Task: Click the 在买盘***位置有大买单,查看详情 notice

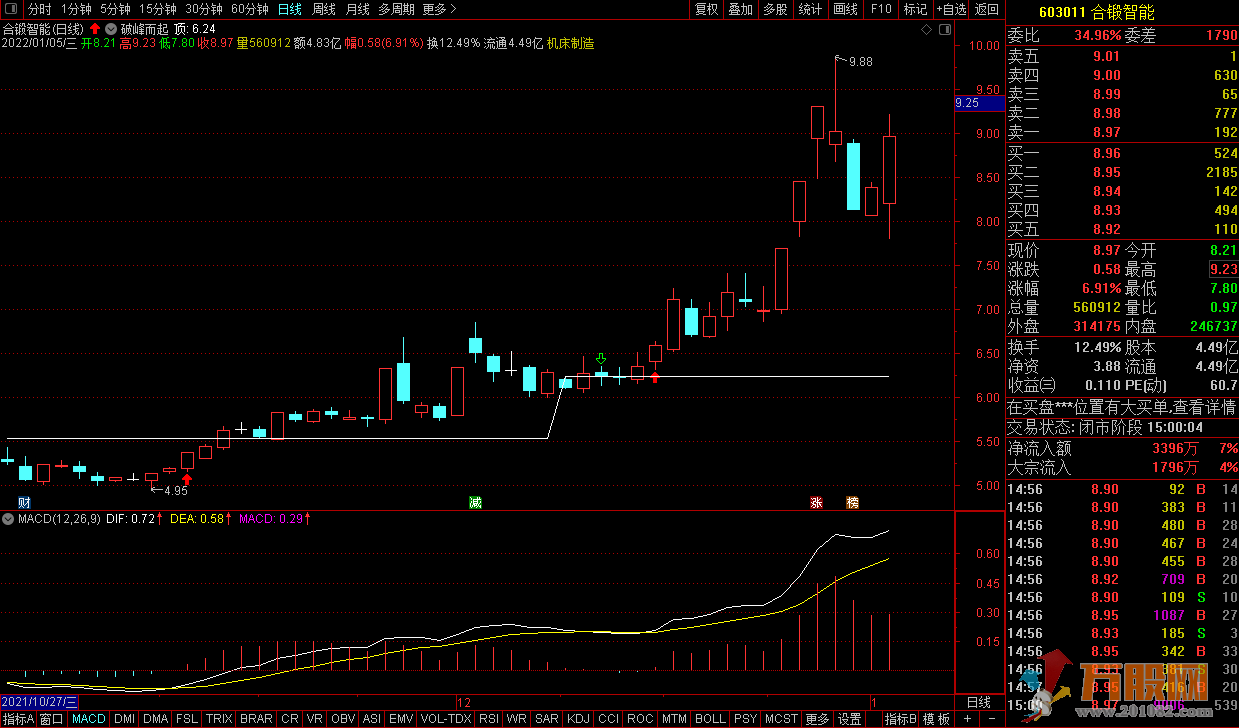Action: coord(1122,408)
